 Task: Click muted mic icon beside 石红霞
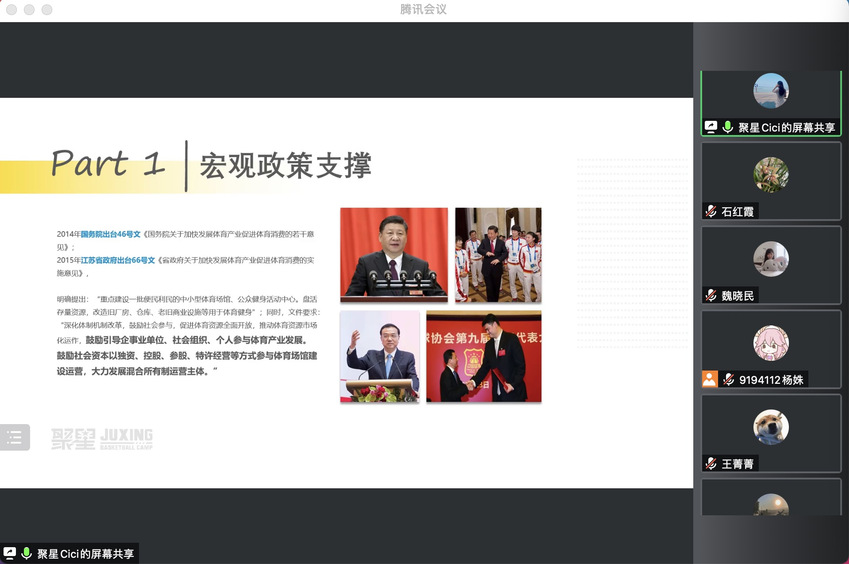pos(711,211)
